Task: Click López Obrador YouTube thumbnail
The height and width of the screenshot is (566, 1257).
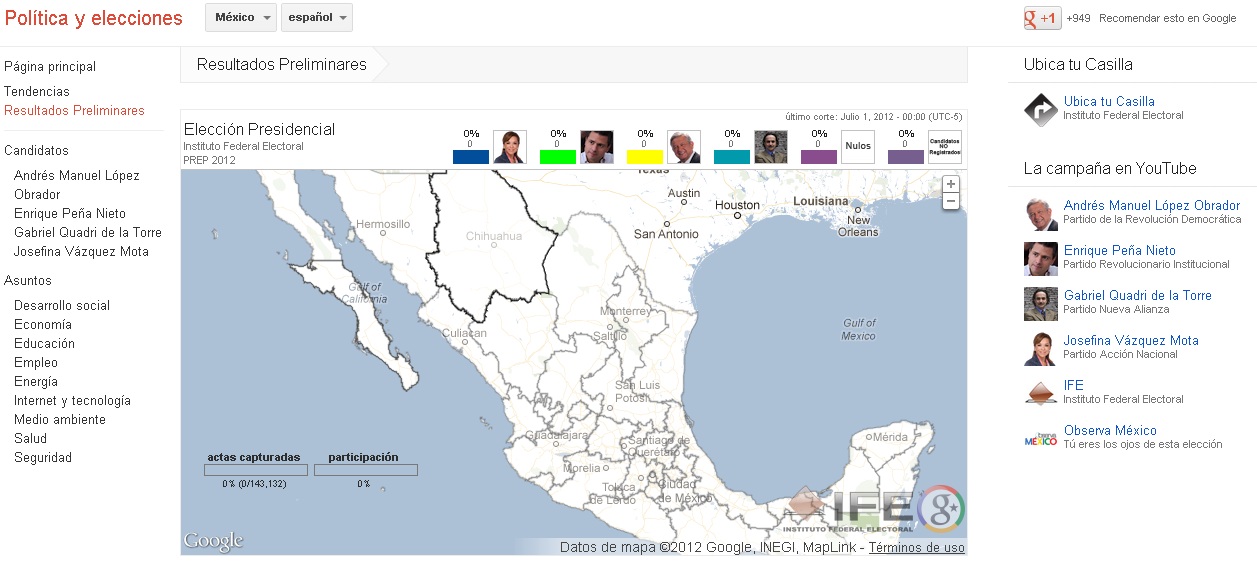Action: coord(1041,214)
